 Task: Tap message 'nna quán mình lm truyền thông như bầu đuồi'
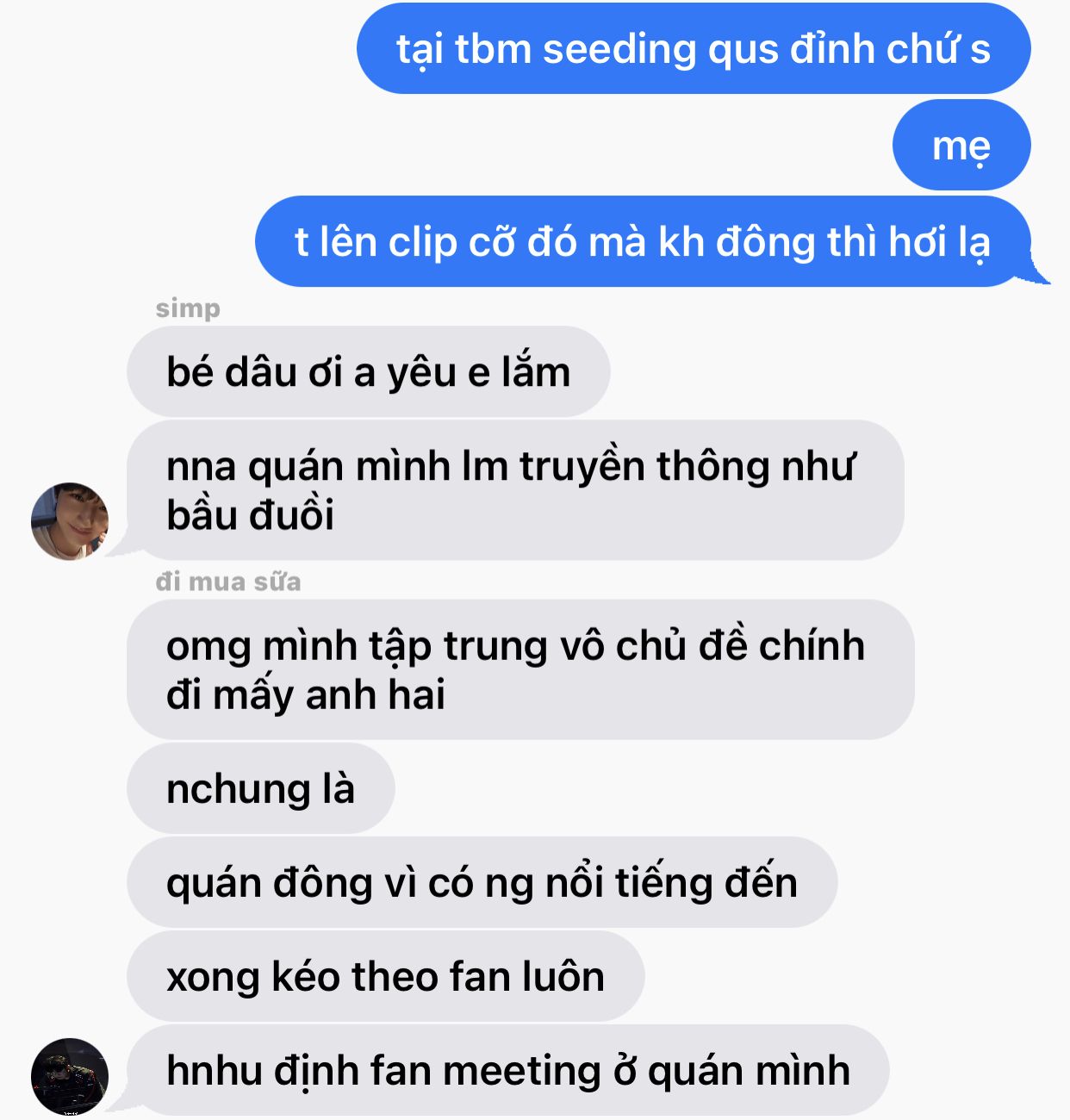tap(515, 490)
